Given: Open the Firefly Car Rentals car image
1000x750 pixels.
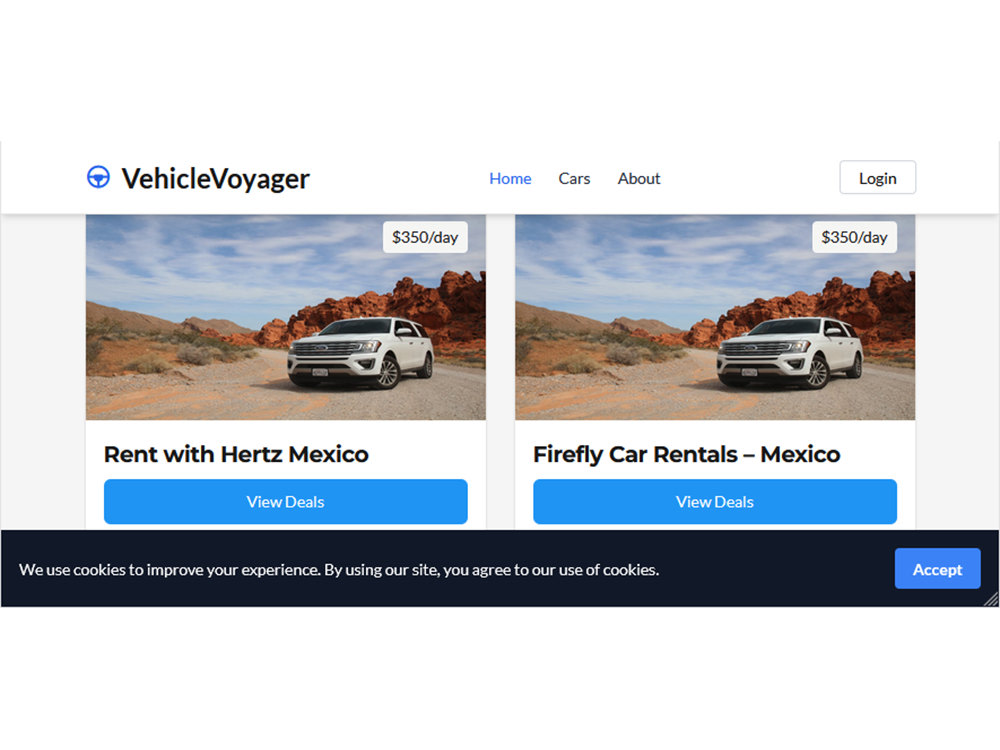Looking at the screenshot, I should [715, 317].
